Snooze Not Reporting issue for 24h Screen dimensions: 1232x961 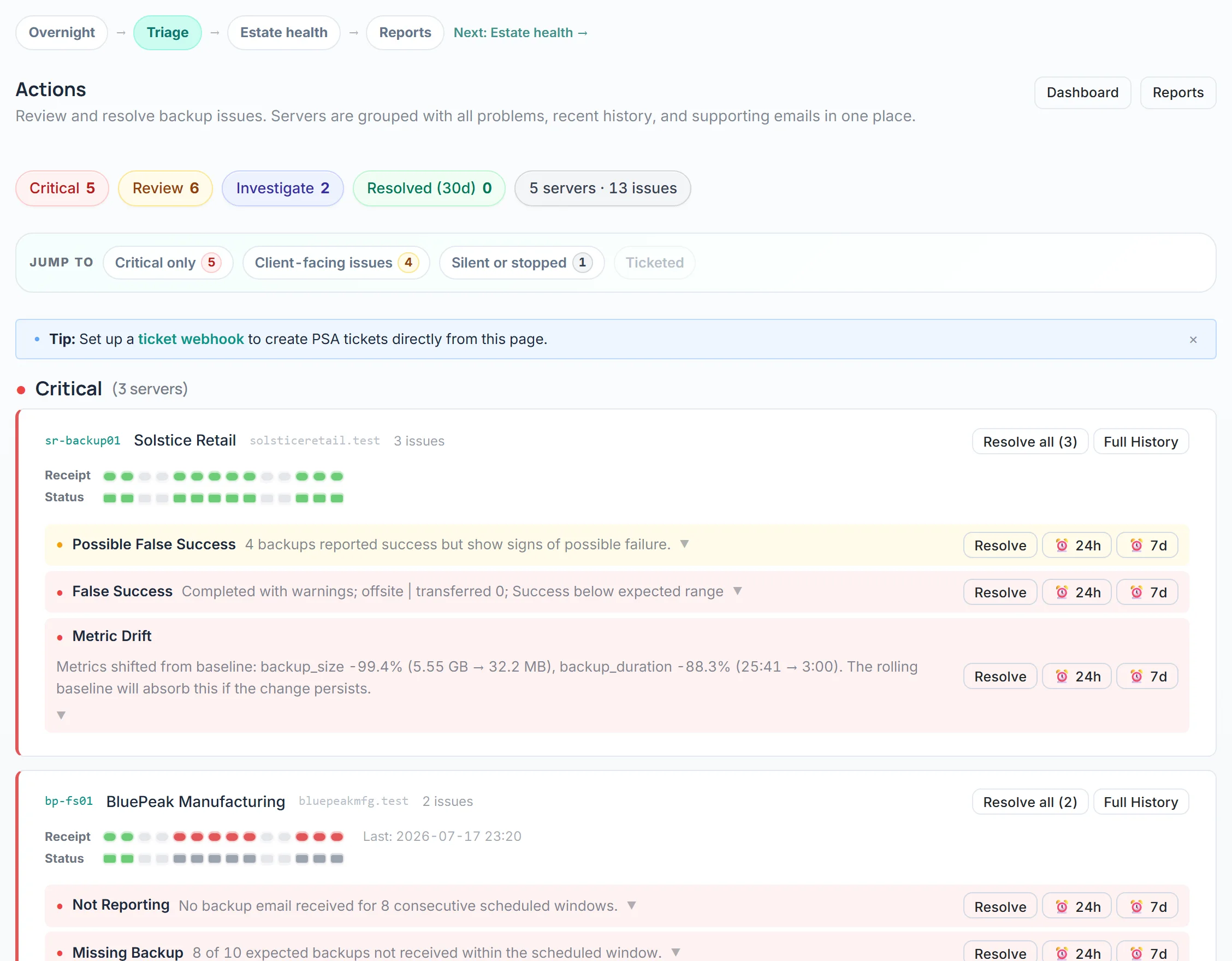(1076, 906)
